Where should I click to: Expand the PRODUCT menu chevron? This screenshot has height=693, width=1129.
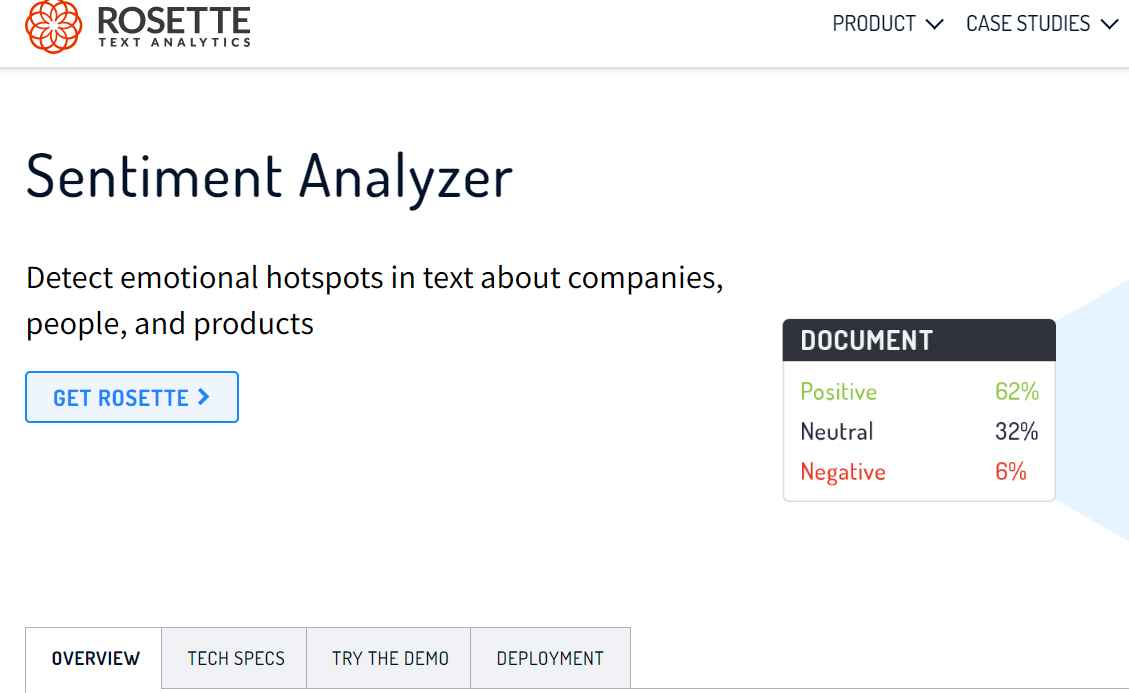pos(934,24)
